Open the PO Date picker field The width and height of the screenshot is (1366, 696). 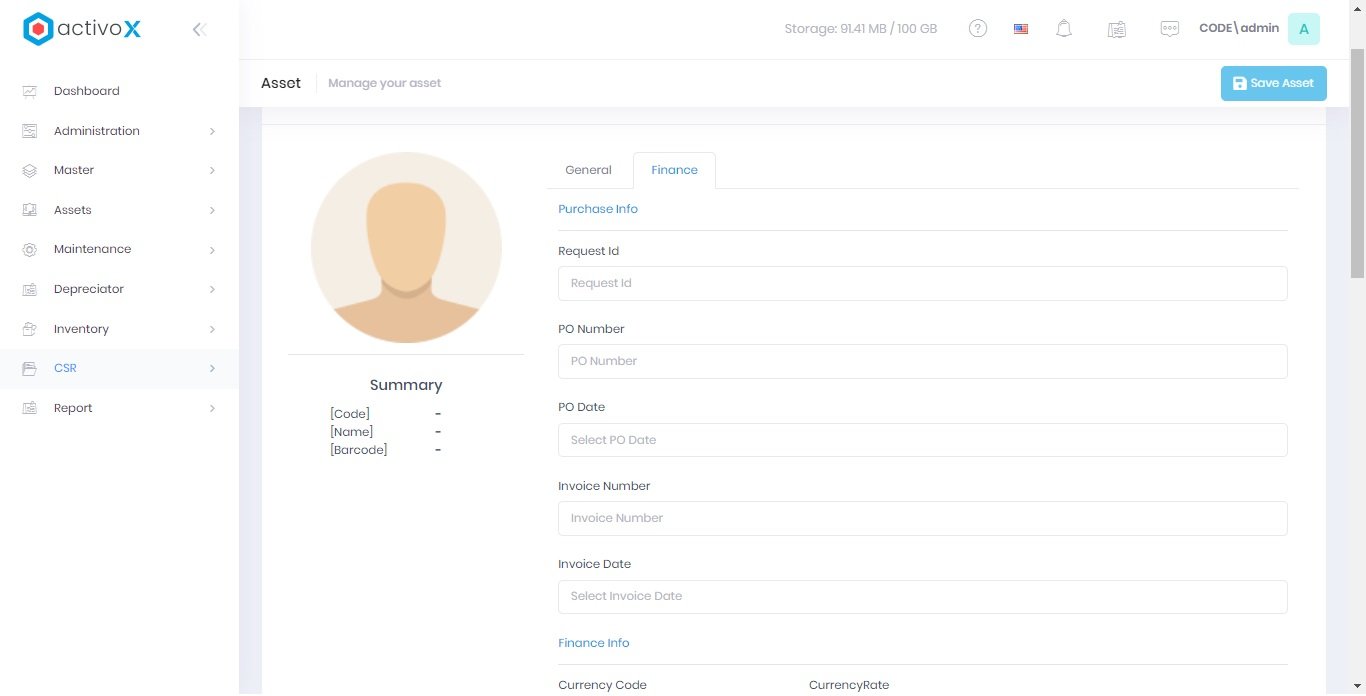pos(922,440)
